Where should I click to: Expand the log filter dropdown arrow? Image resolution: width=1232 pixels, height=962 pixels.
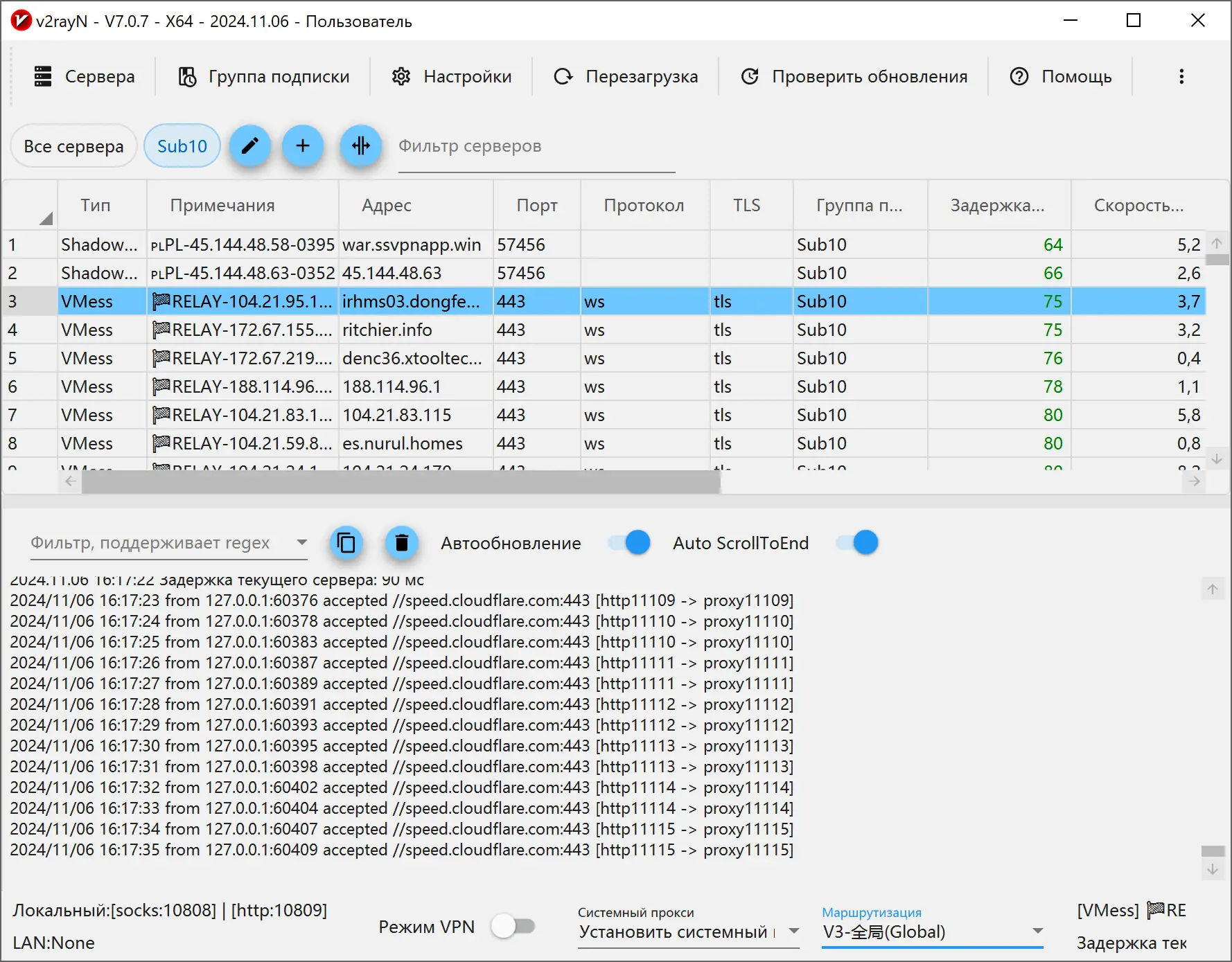coord(301,542)
